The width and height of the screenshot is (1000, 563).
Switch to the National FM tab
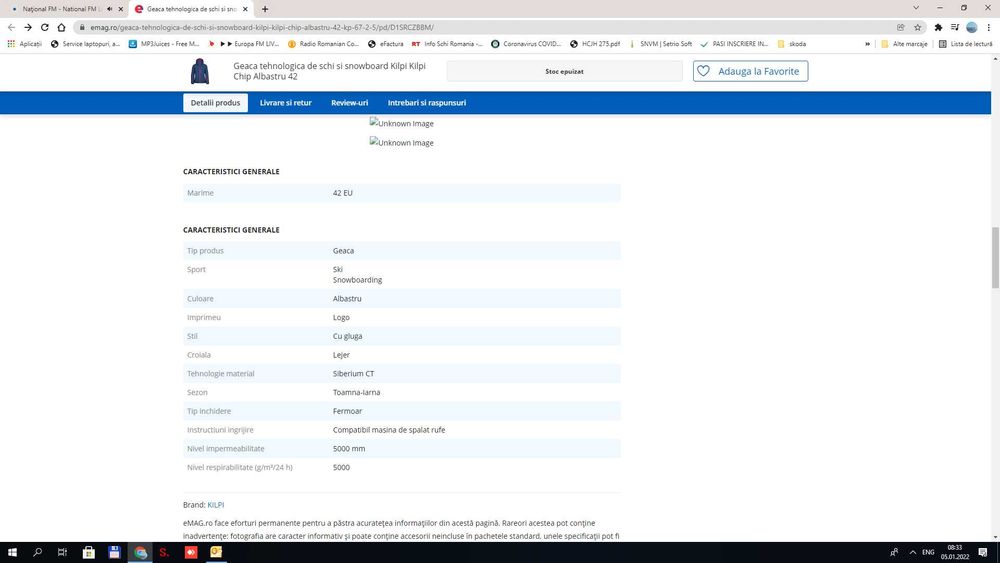[61, 9]
